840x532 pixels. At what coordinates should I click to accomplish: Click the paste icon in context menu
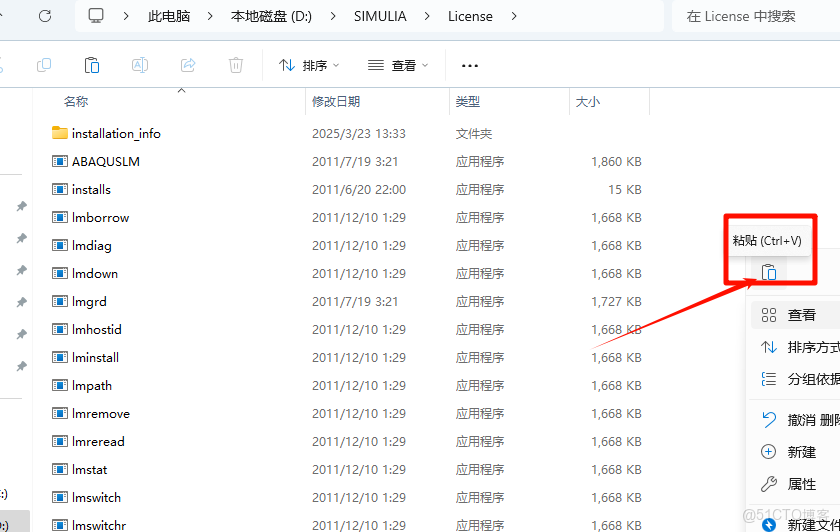769,273
